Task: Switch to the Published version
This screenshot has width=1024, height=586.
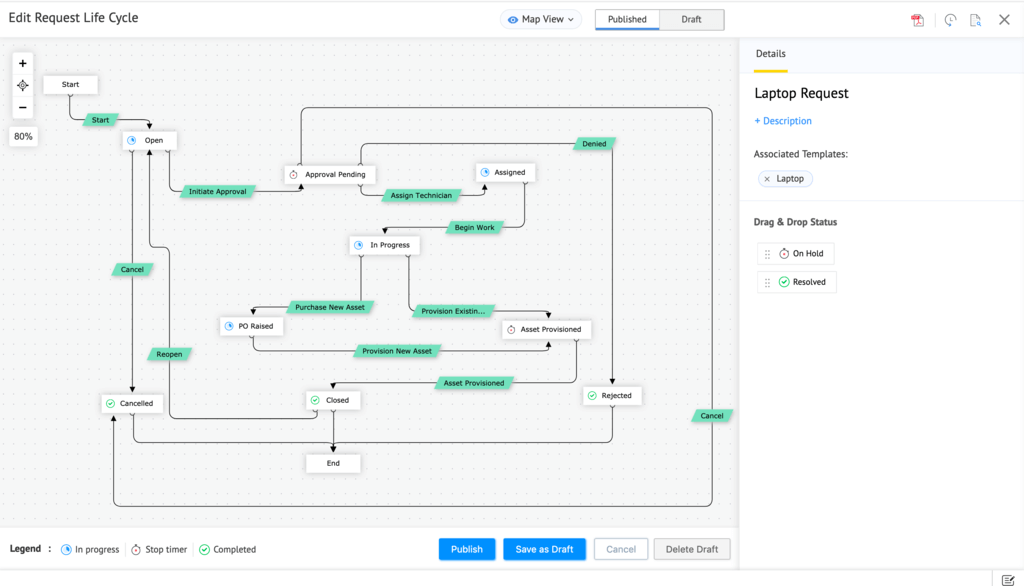Action: [627, 20]
